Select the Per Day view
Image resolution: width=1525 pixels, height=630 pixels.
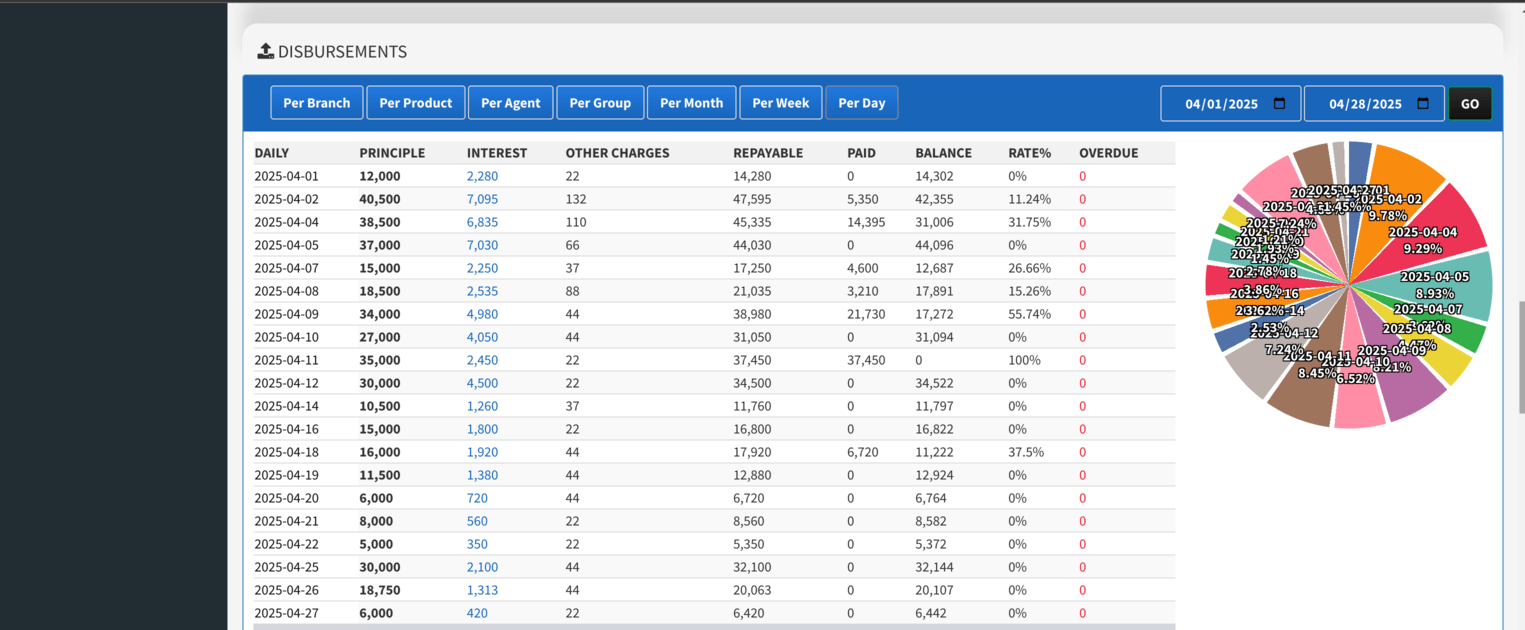click(862, 103)
